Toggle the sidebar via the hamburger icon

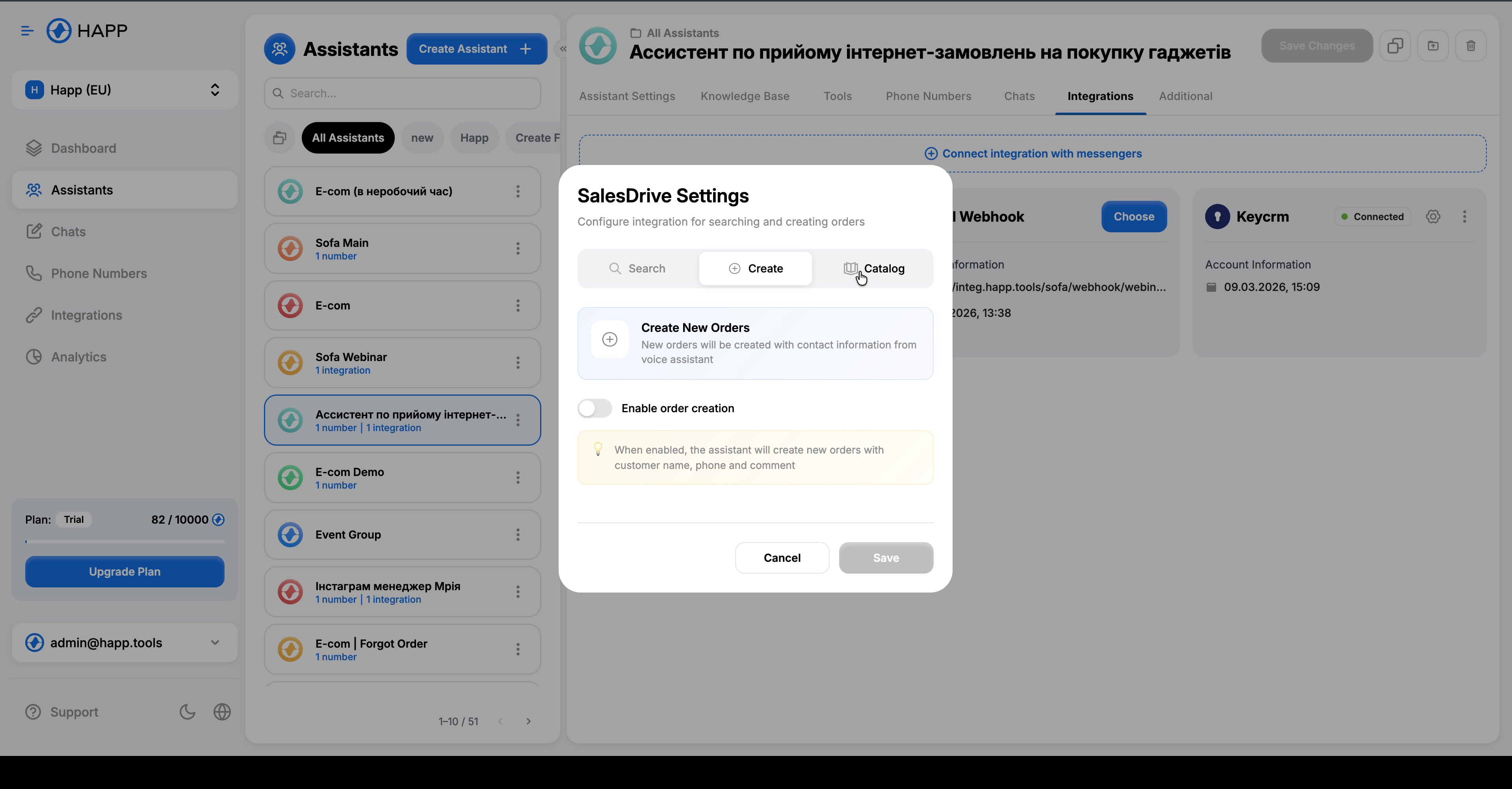pos(26,30)
